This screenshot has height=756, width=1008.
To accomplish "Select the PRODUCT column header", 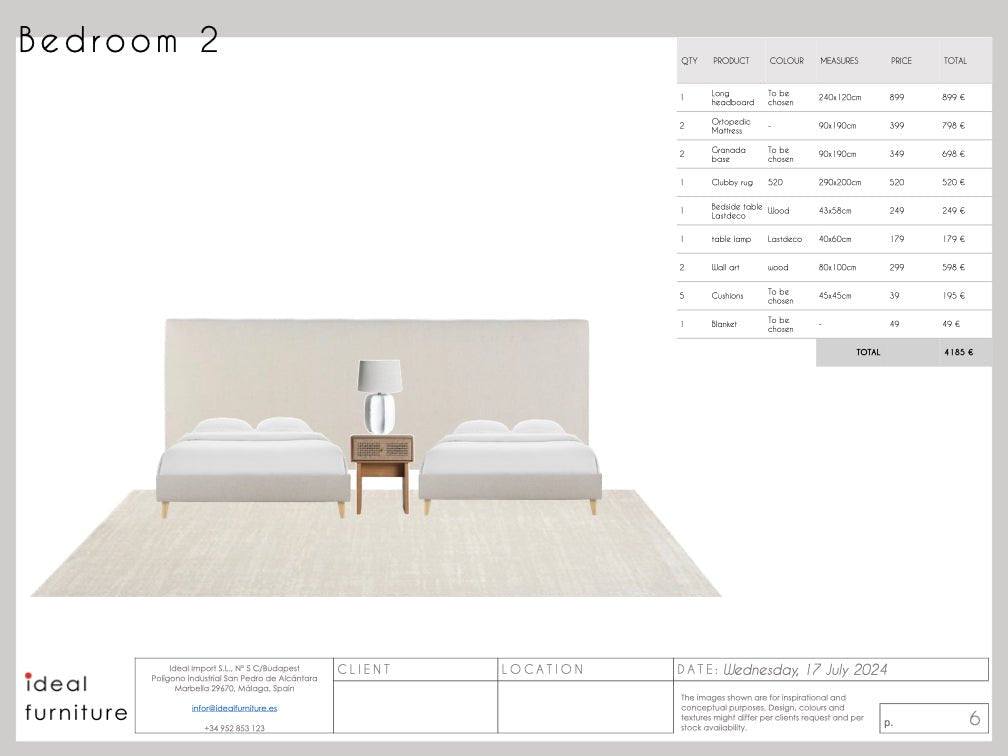I will (732, 60).
